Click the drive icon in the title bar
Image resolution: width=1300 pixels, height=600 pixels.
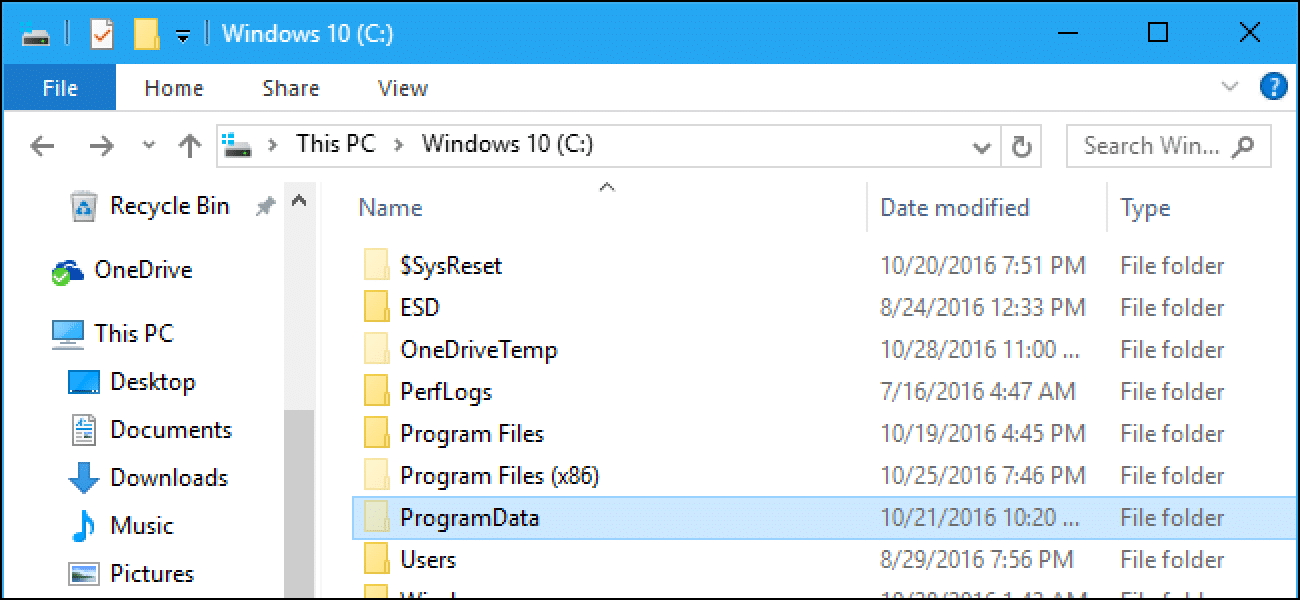click(35, 32)
